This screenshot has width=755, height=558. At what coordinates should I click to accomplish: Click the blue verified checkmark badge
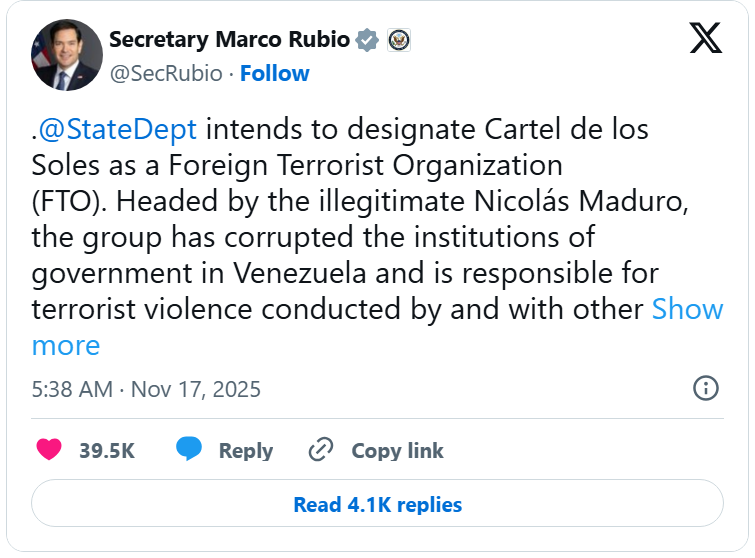368,40
